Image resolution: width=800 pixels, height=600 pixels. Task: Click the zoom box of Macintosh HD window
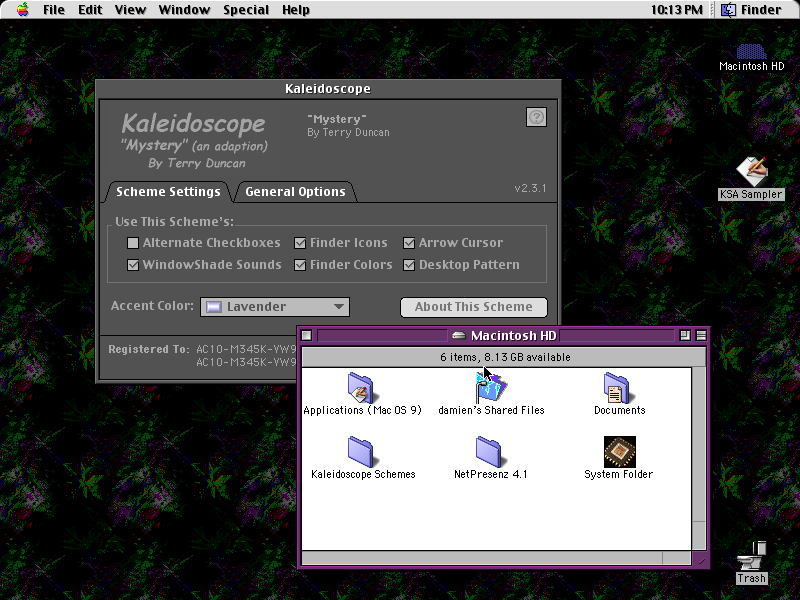click(x=685, y=335)
